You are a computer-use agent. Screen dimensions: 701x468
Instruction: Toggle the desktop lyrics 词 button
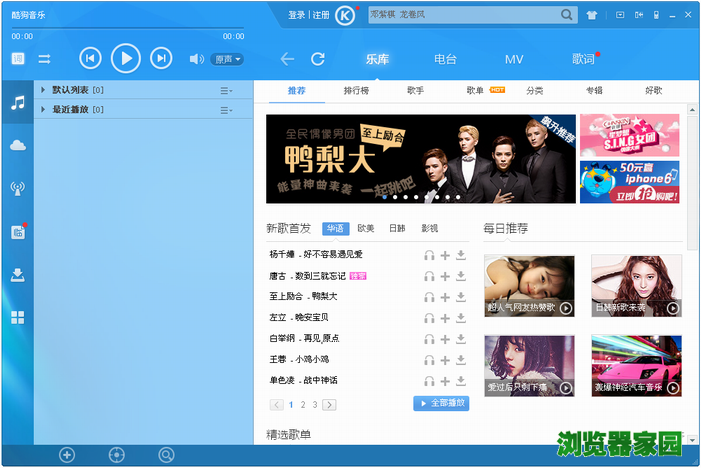coord(18,59)
